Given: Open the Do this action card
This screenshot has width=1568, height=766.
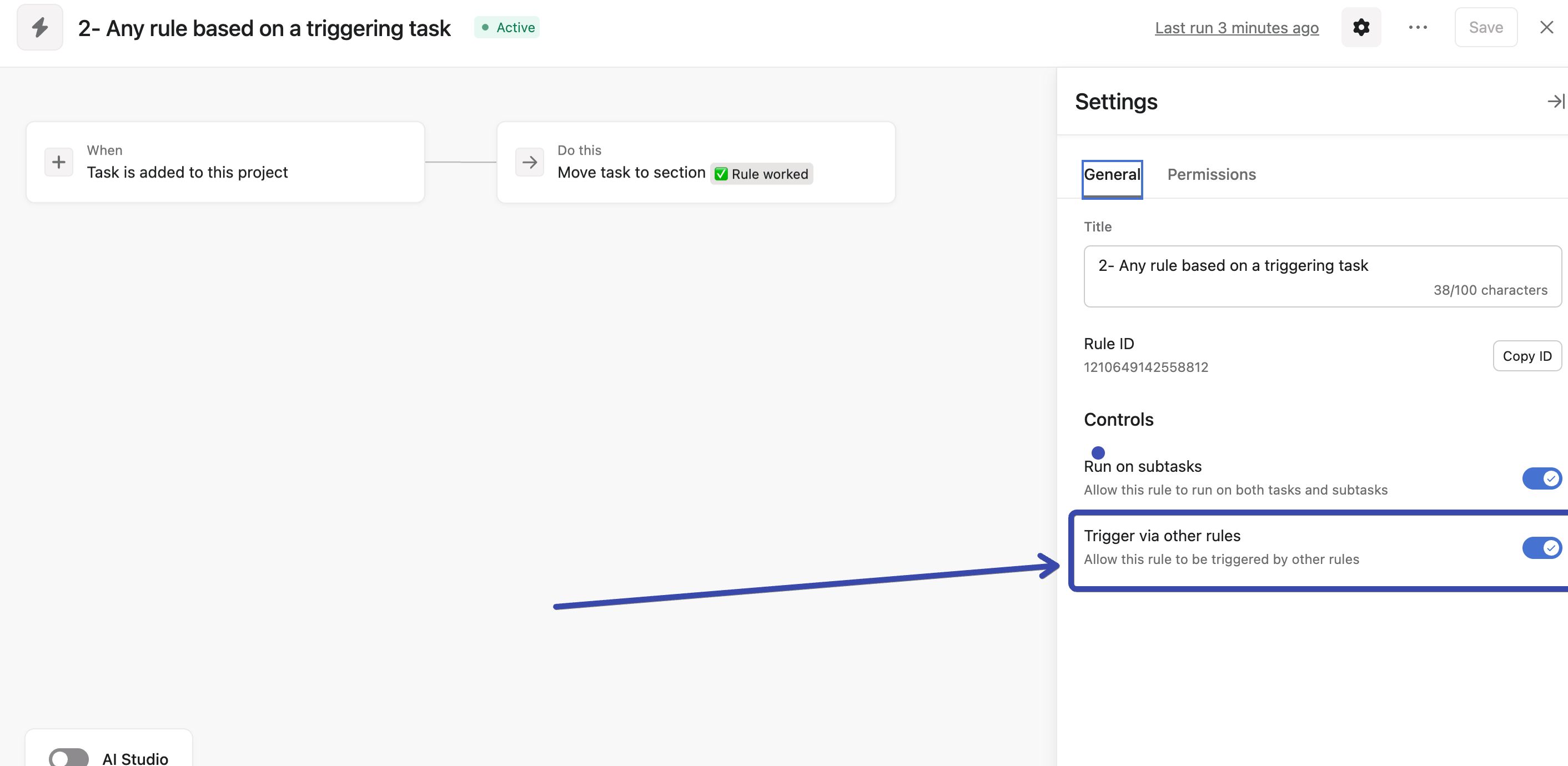Looking at the screenshot, I should (696, 162).
